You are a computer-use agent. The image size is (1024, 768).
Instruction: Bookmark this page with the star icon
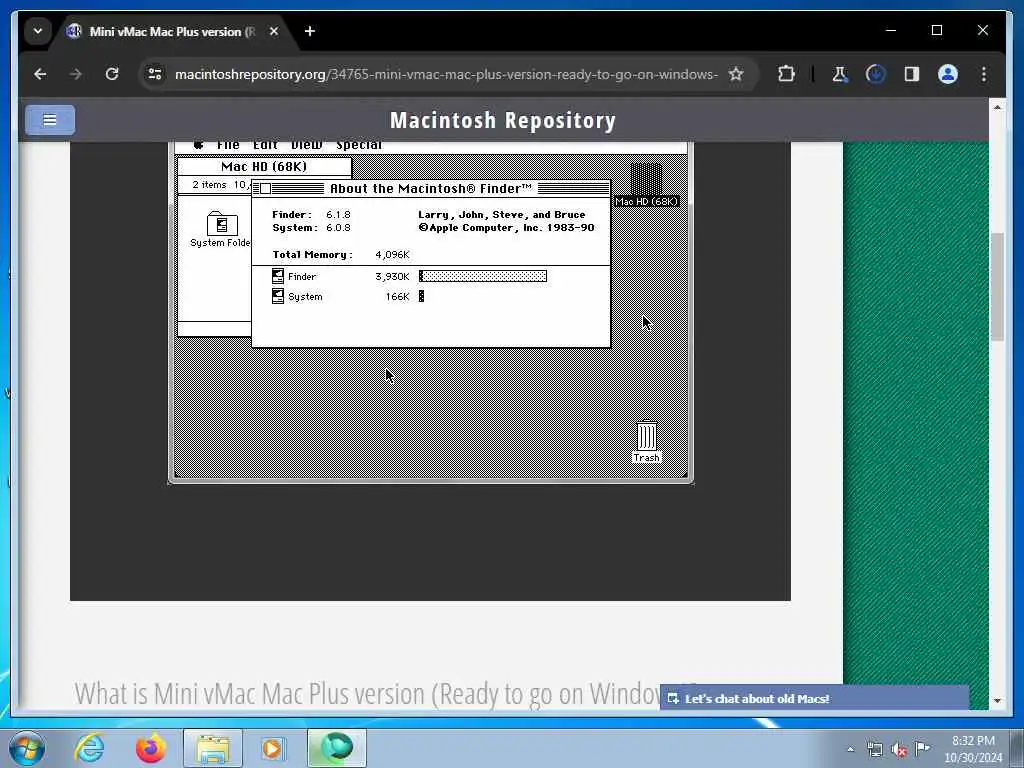click(x=736, y=74)
